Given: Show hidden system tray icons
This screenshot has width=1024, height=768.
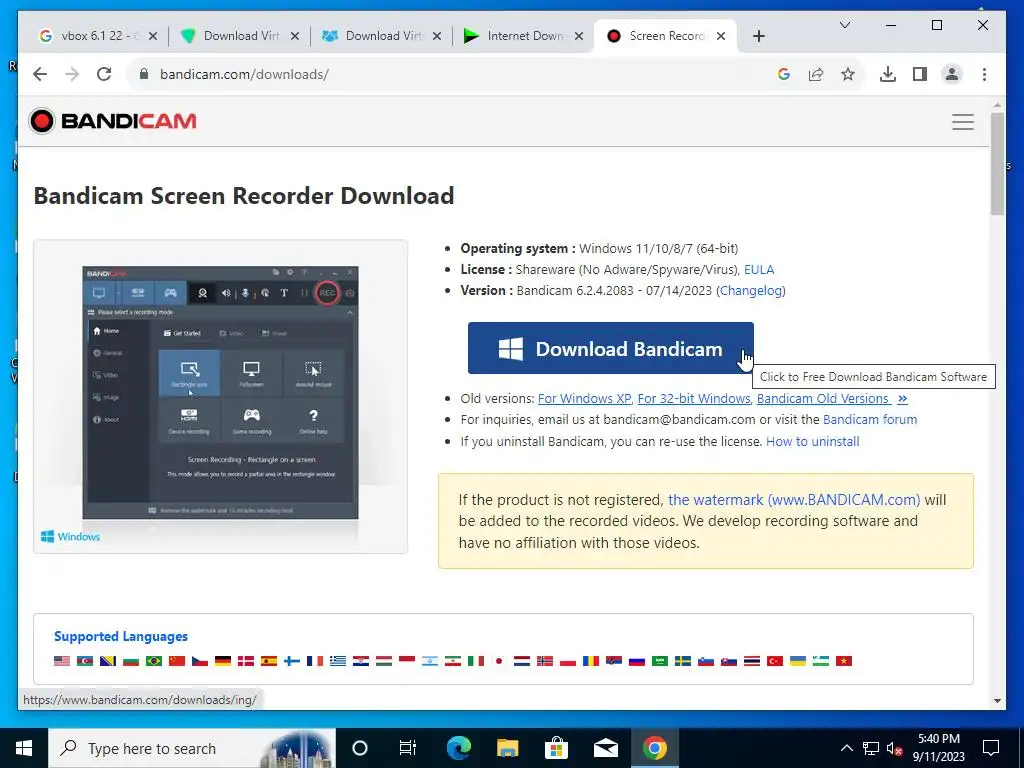Looking at the screenshot, I should coord(846,748).
